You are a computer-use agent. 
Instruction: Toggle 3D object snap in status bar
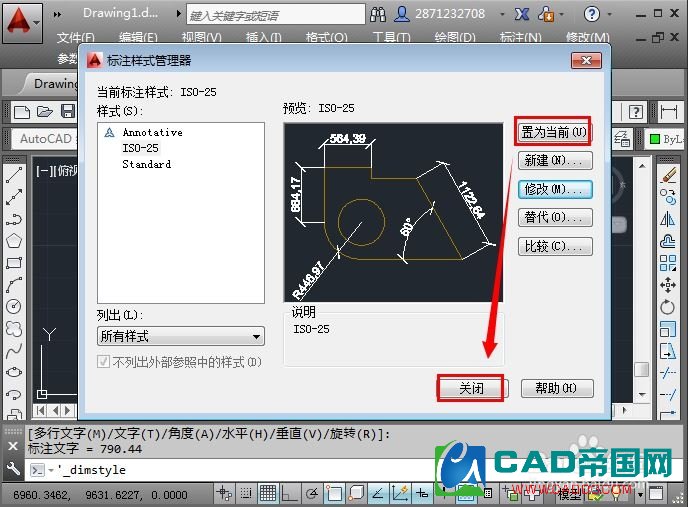[356, 494]
